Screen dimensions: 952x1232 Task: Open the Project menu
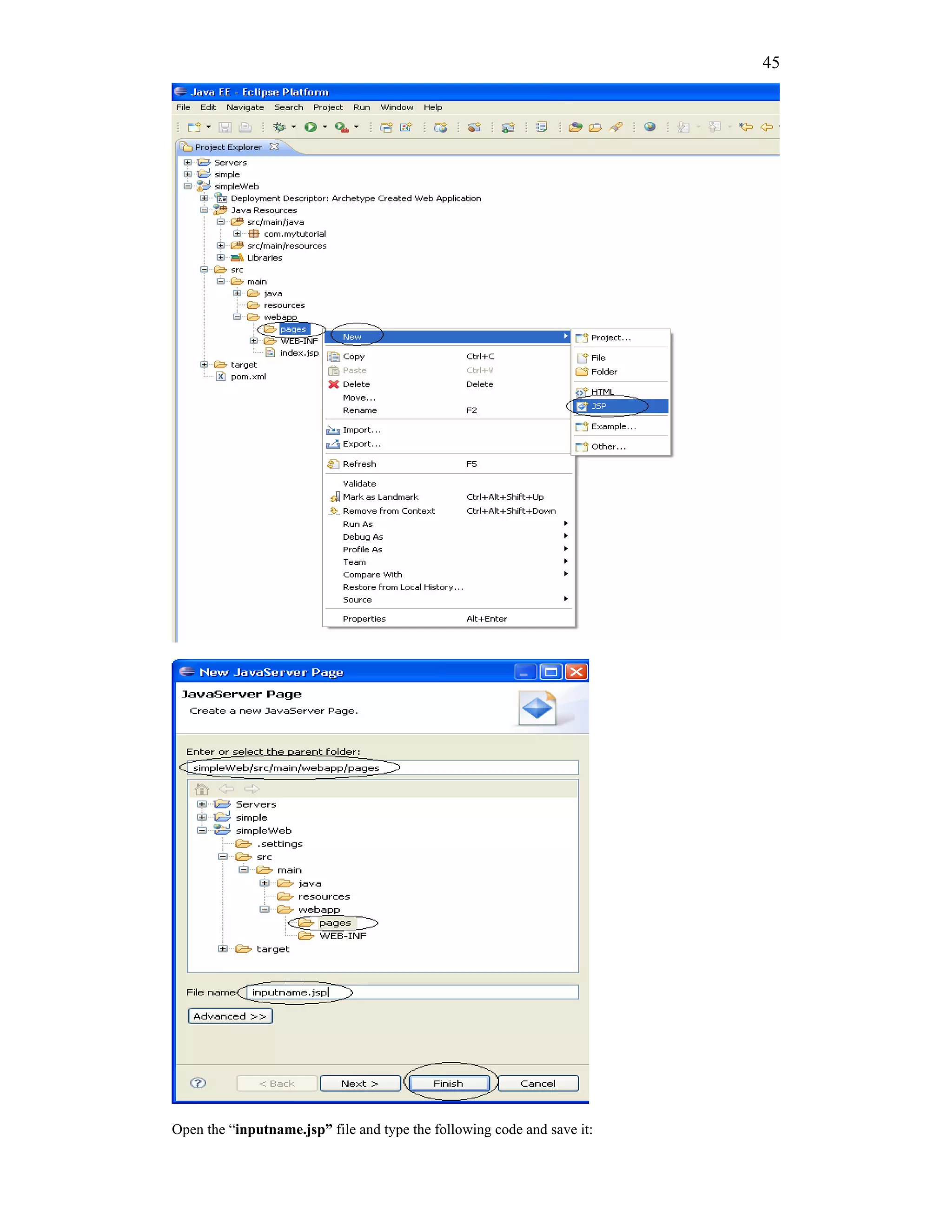[x=328, y=107]
